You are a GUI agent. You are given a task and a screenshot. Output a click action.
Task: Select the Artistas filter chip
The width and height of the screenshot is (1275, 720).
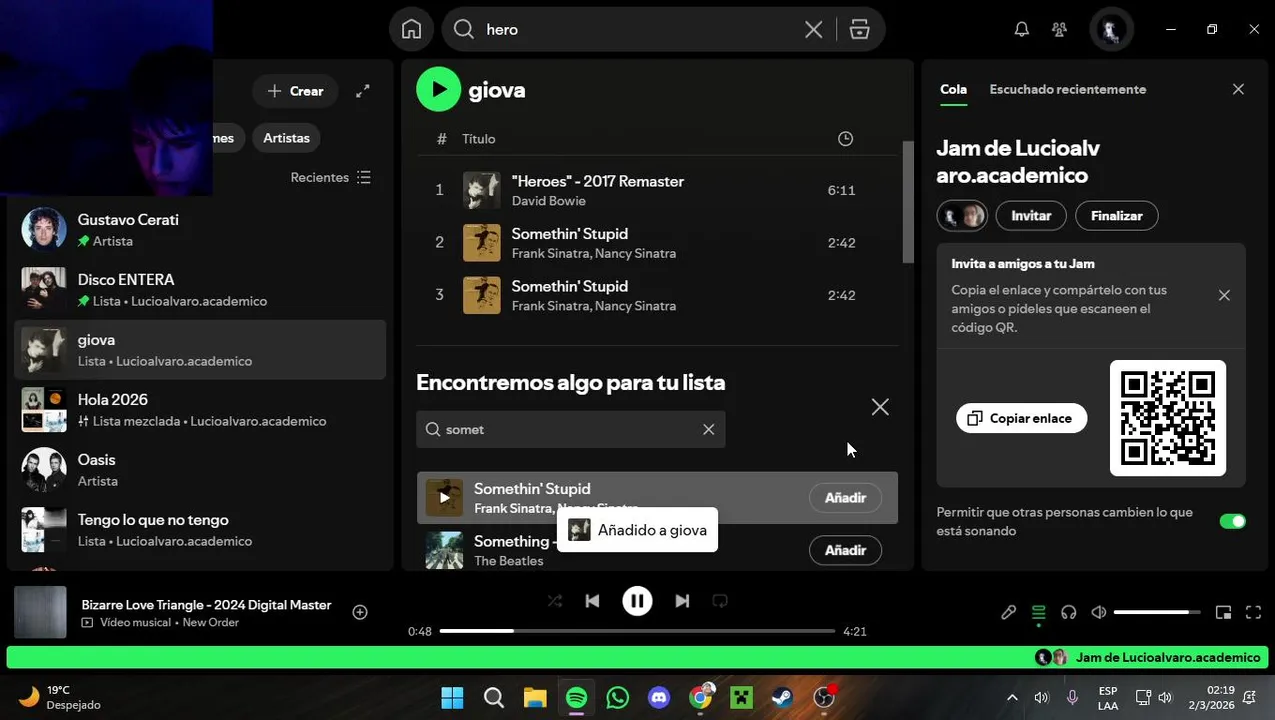pyautogui.click(x=286, y=138)
